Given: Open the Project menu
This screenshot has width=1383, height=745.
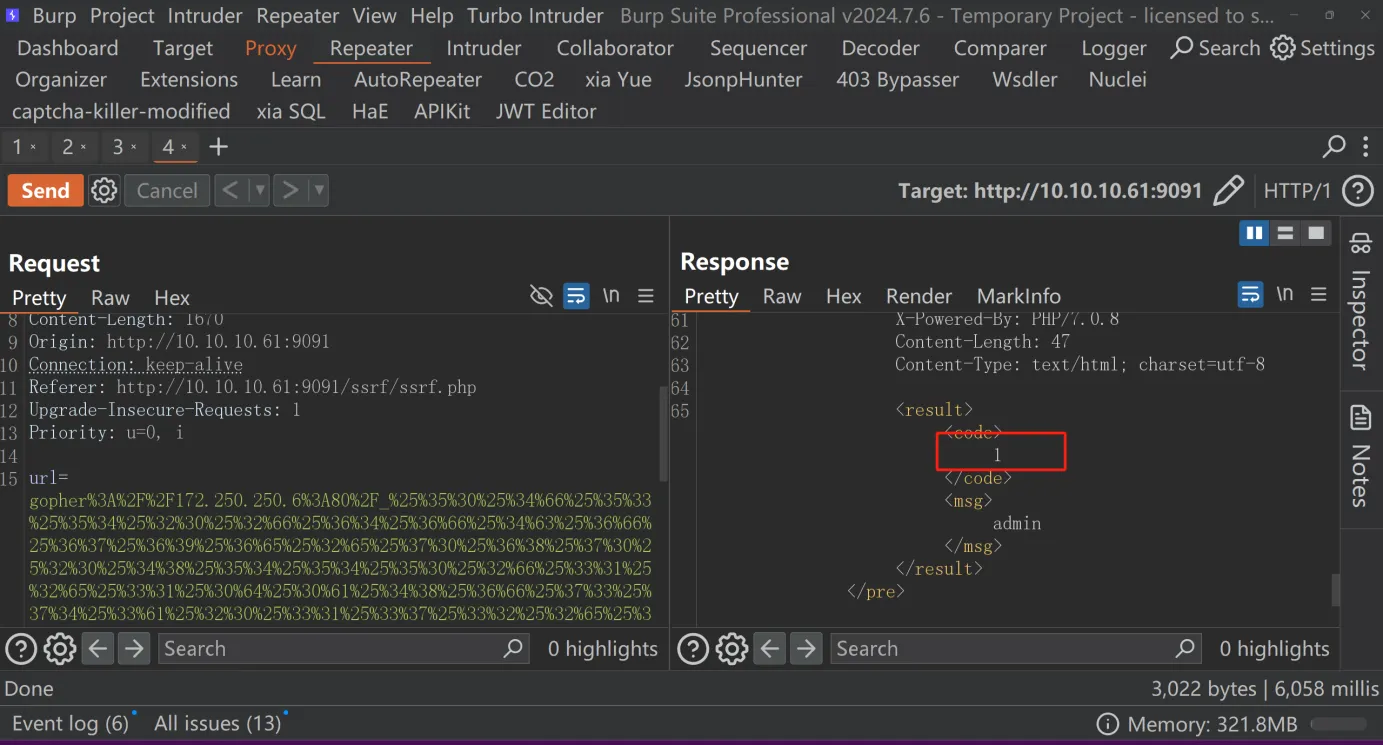Looking at the screenshot, I should click(x=122, y=16).
